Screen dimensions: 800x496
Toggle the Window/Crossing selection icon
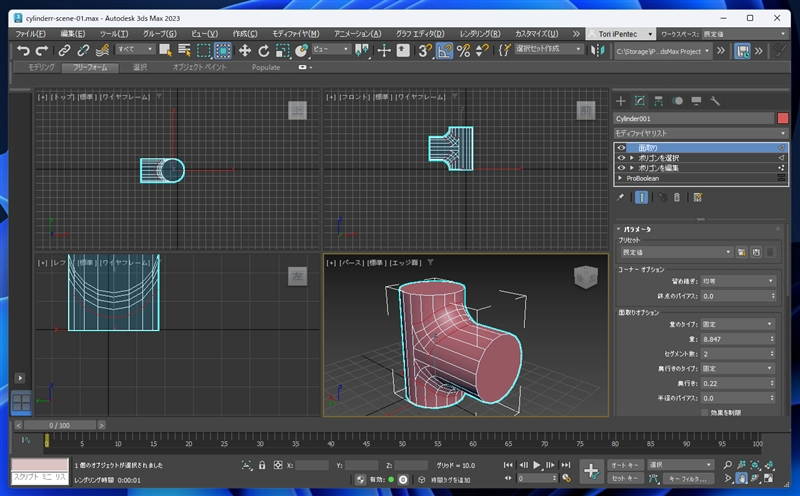pyautogui.click(x=223, y=50)
